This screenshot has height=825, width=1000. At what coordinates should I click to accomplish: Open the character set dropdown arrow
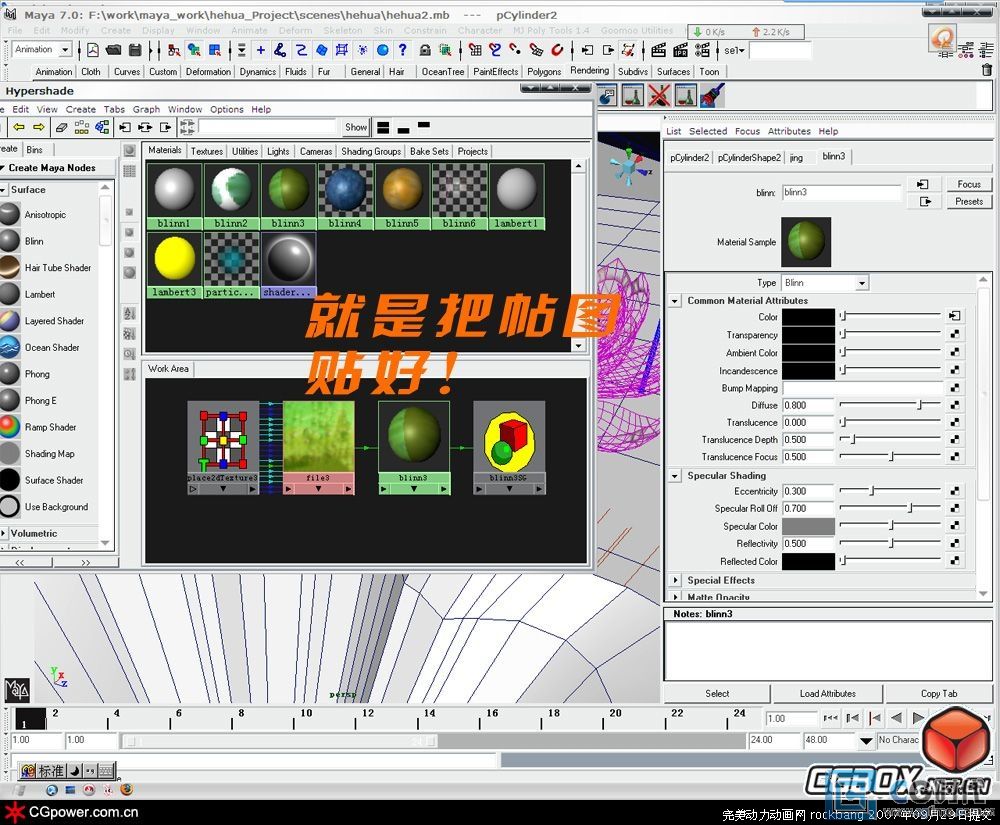865,740
